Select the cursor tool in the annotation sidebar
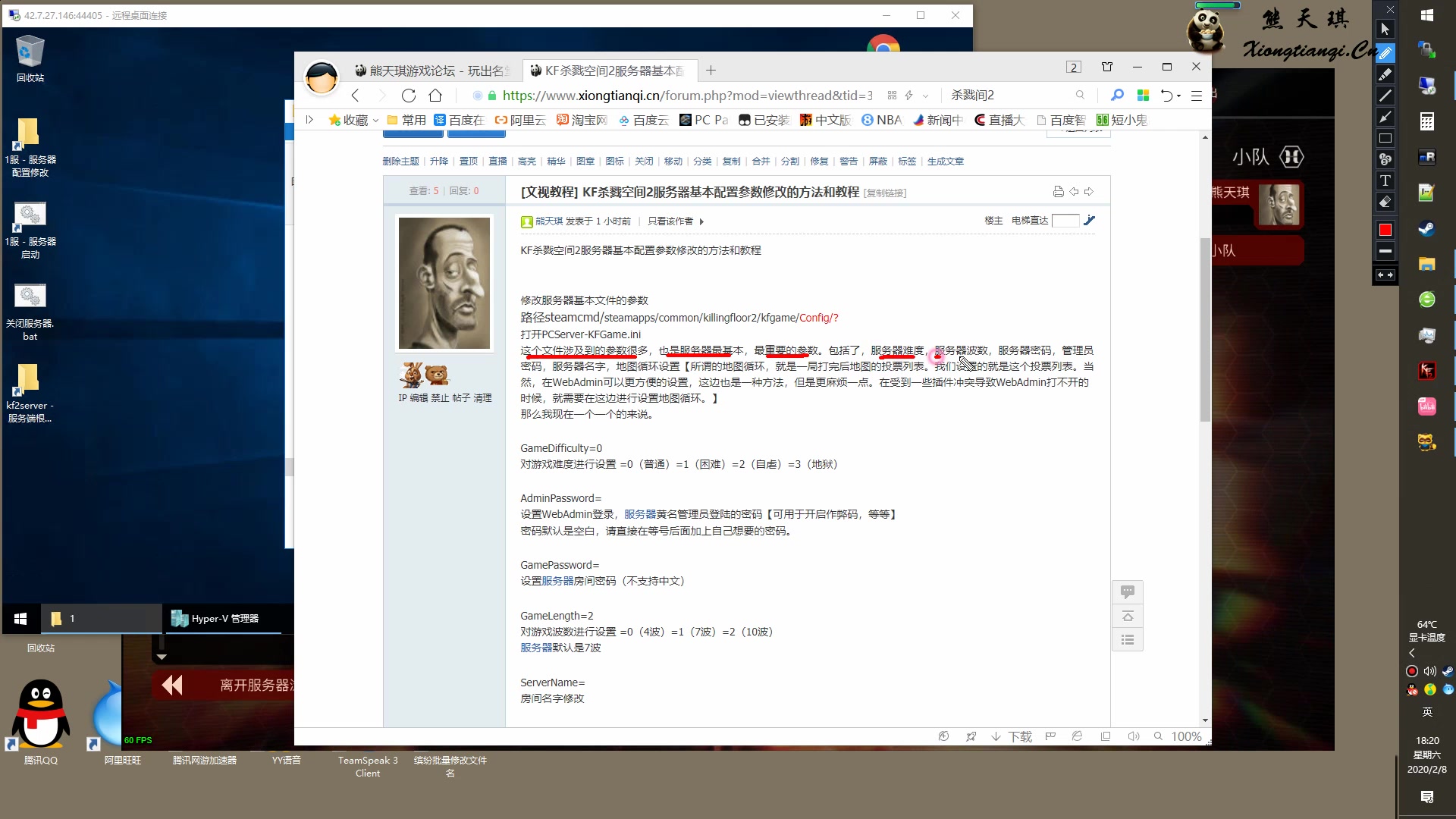Viewport: 1456px width, 819px height. pyautogui.click(x=1385, y=30)
